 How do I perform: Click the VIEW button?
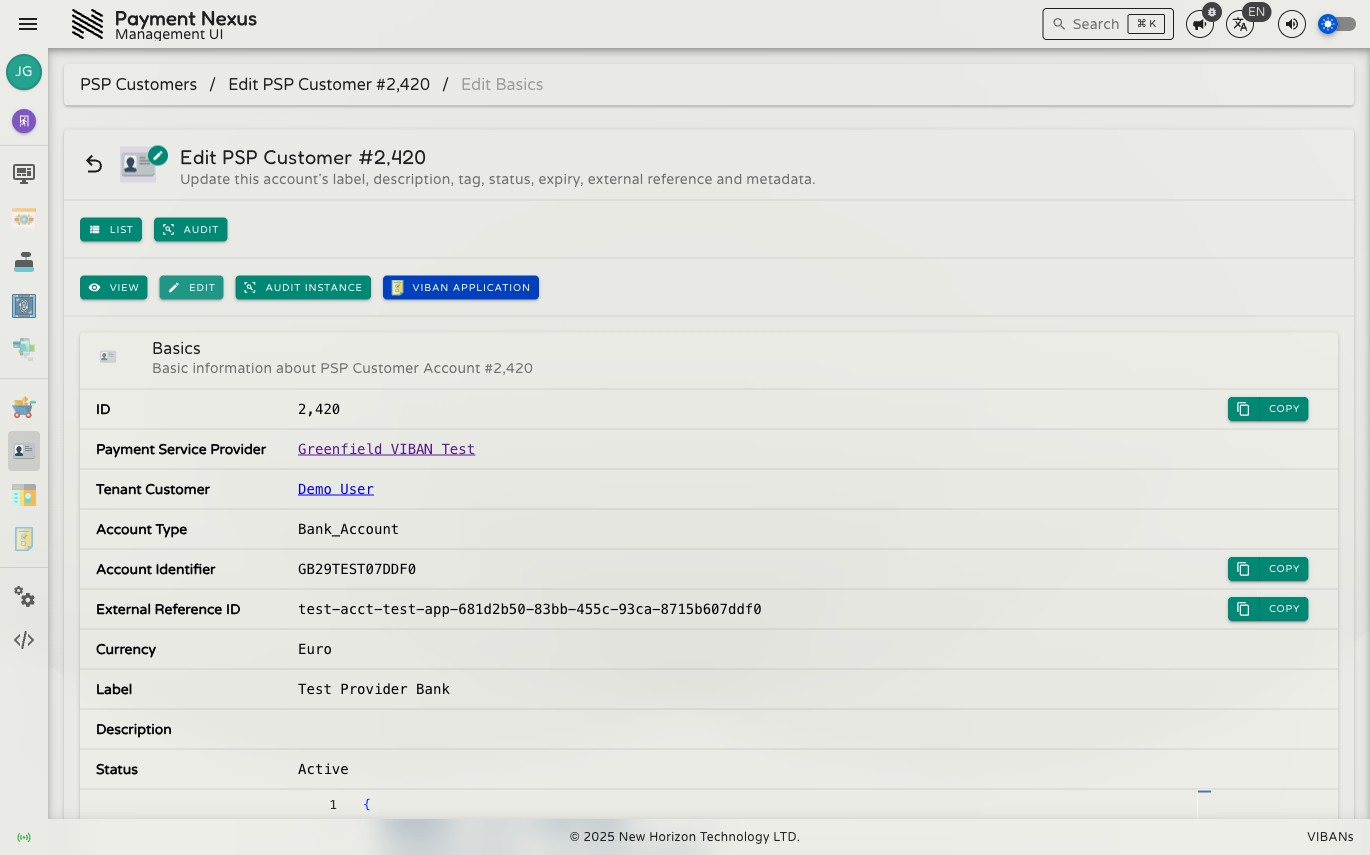114,288
